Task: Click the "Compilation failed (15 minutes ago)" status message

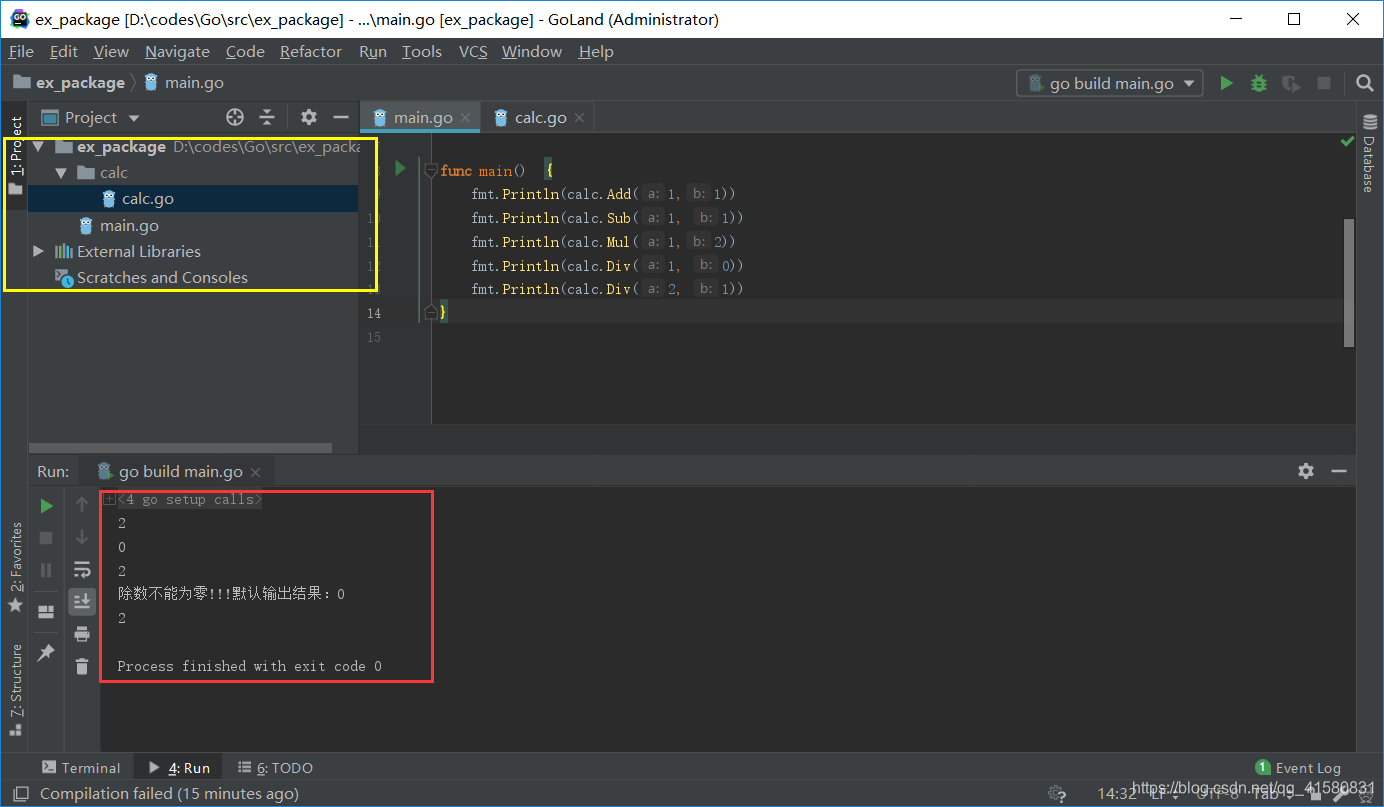Action: pyautogui.click(x=169, y=794)
